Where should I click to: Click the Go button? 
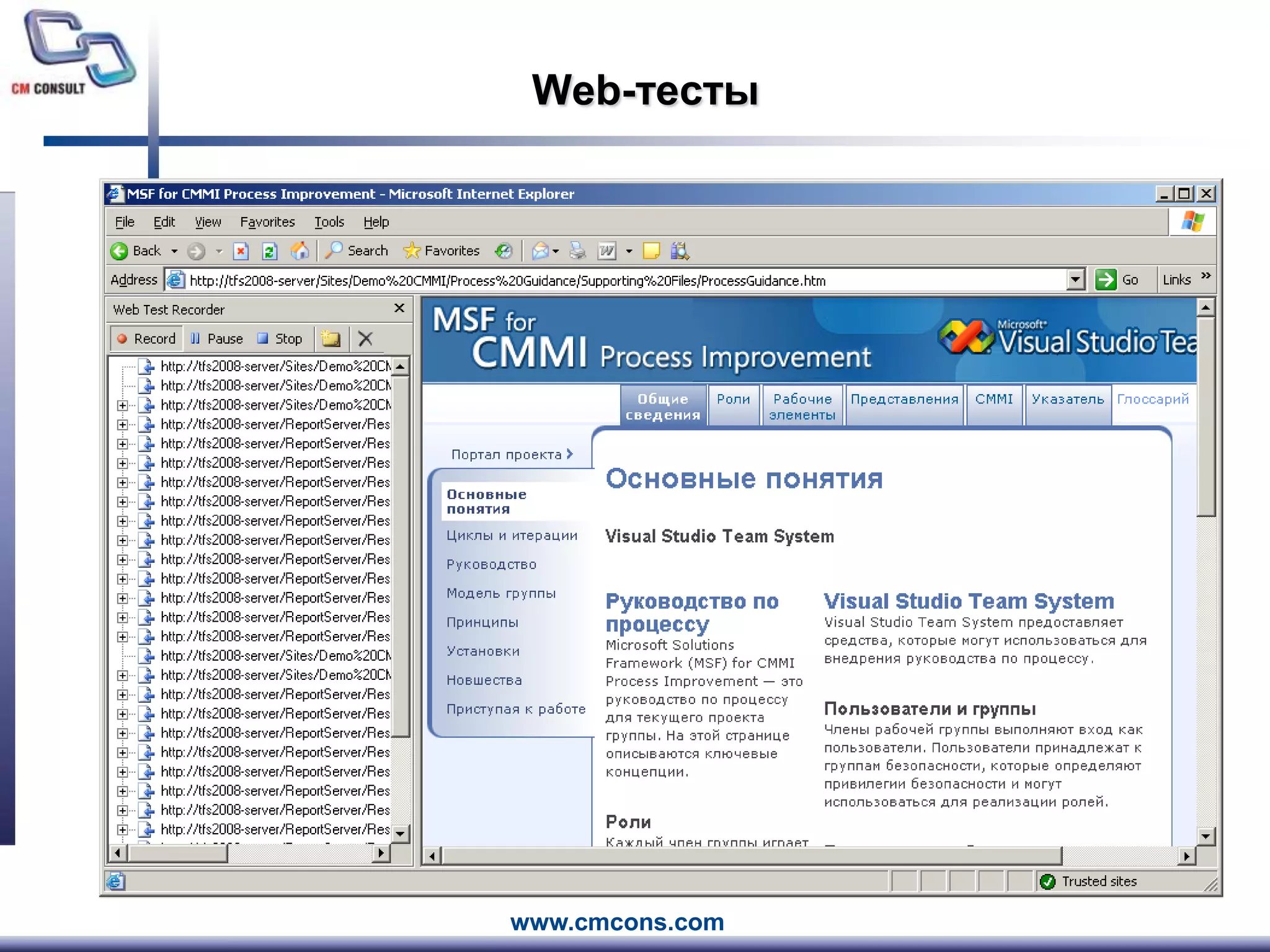point(1117,280)
